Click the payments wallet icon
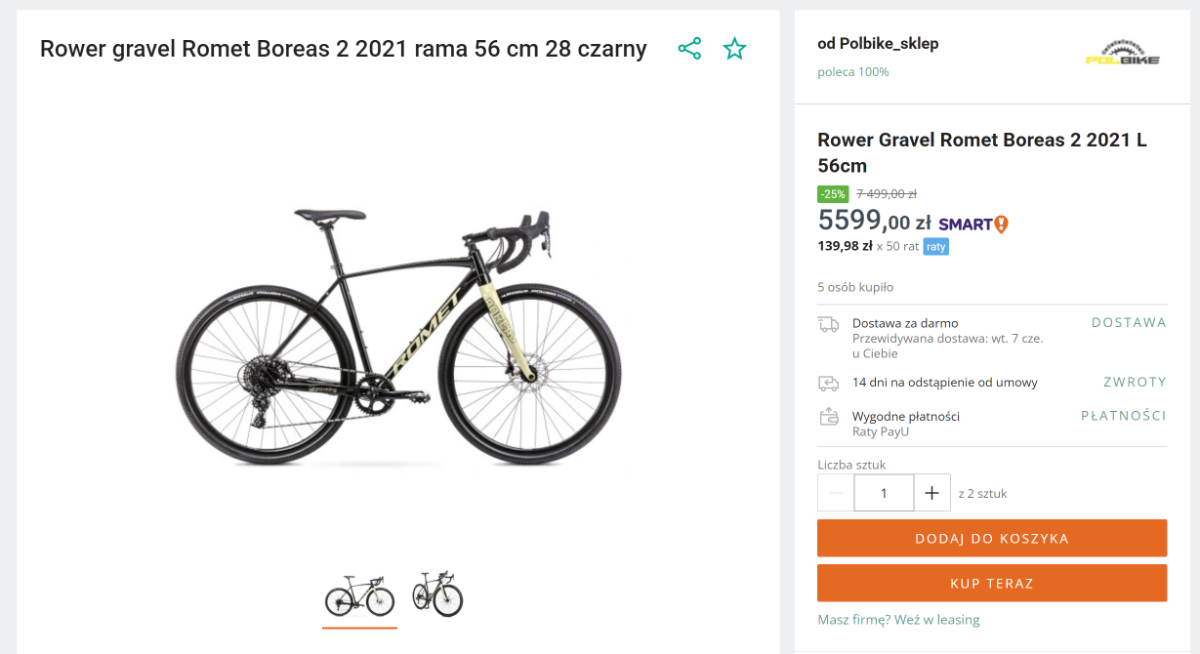The image size is (1200, 654). [x=828, y=417]
